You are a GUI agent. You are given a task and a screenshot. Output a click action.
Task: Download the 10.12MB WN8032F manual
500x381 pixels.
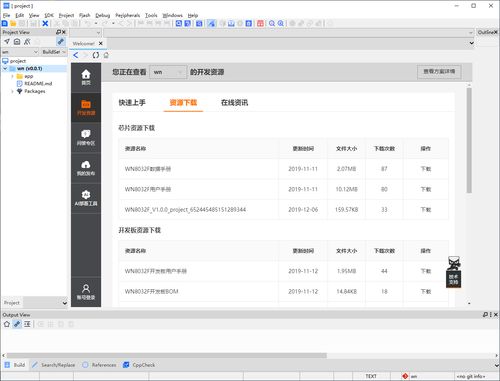426,189
